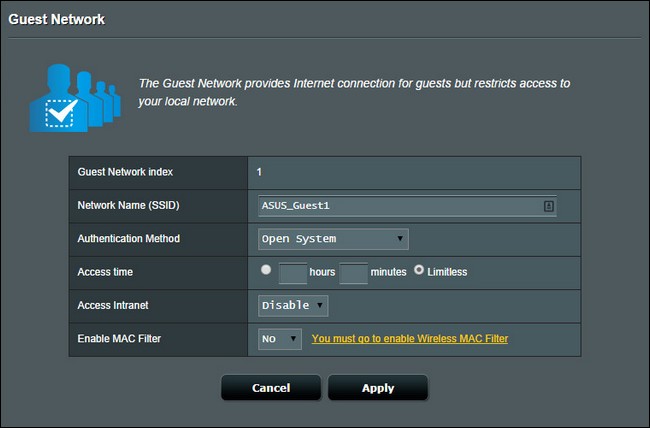Expand the Access Intranet Disable dropdown
The width and height of the screenshot is (650, 428).
293,306
